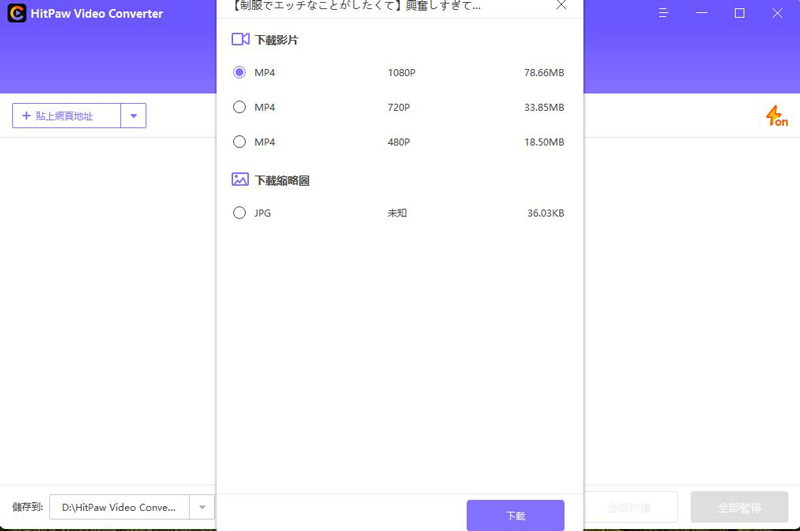This screenshot has height=531, width=800.
Task: Select the JPG thumbnail radio option
Action: click(239, 213)
